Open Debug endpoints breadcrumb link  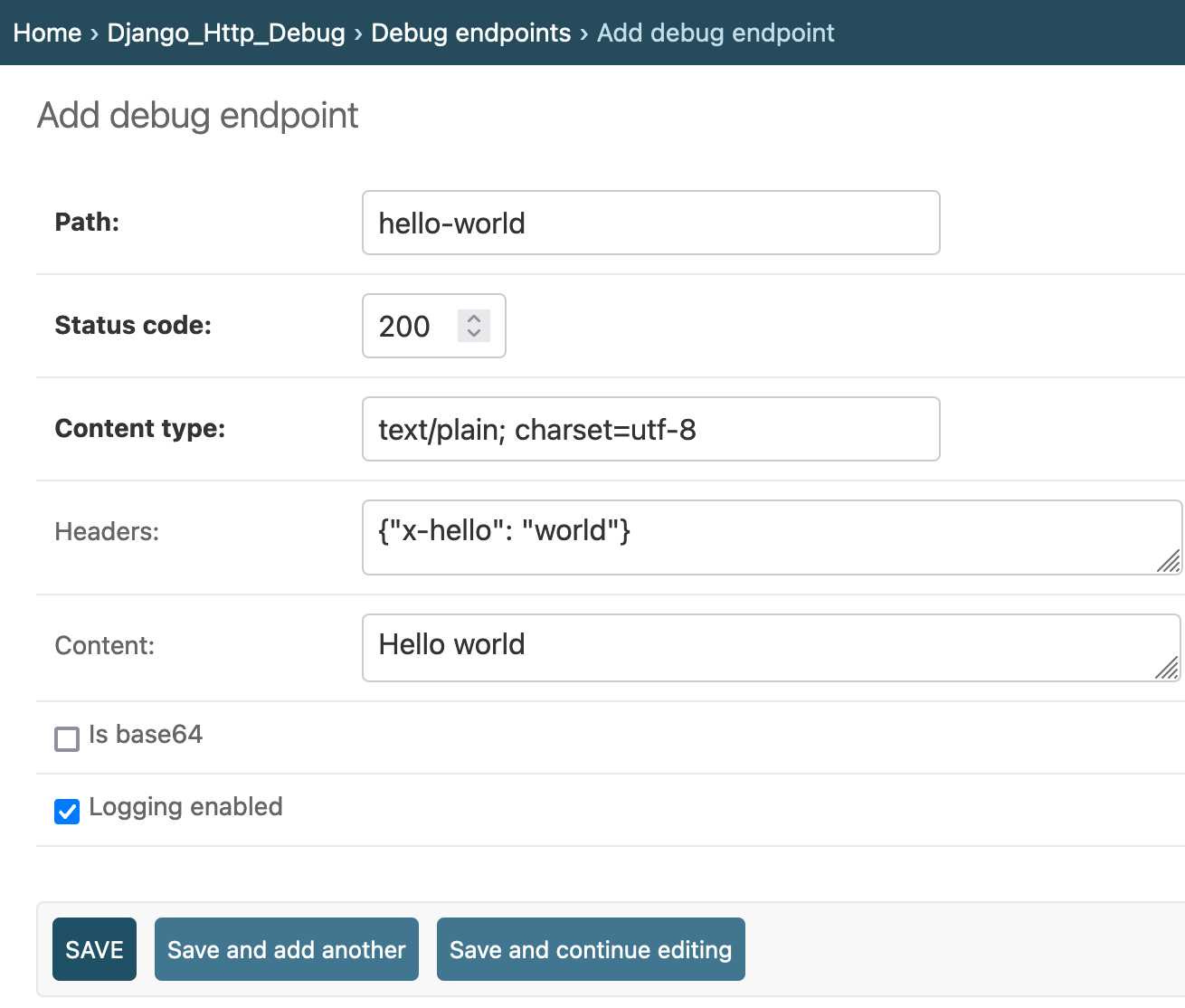pyautogui.click(x=470, y=33)
